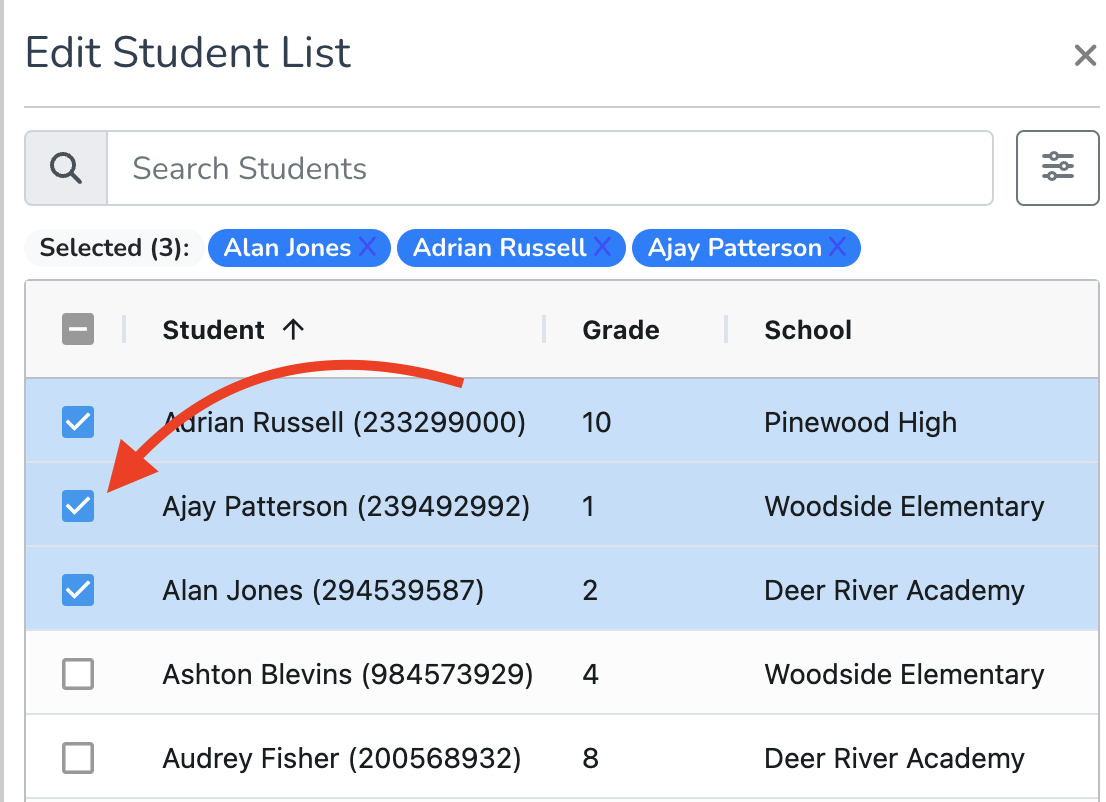Sort by the Student column header
This screenshot has height=802, width=1106.
213,329
